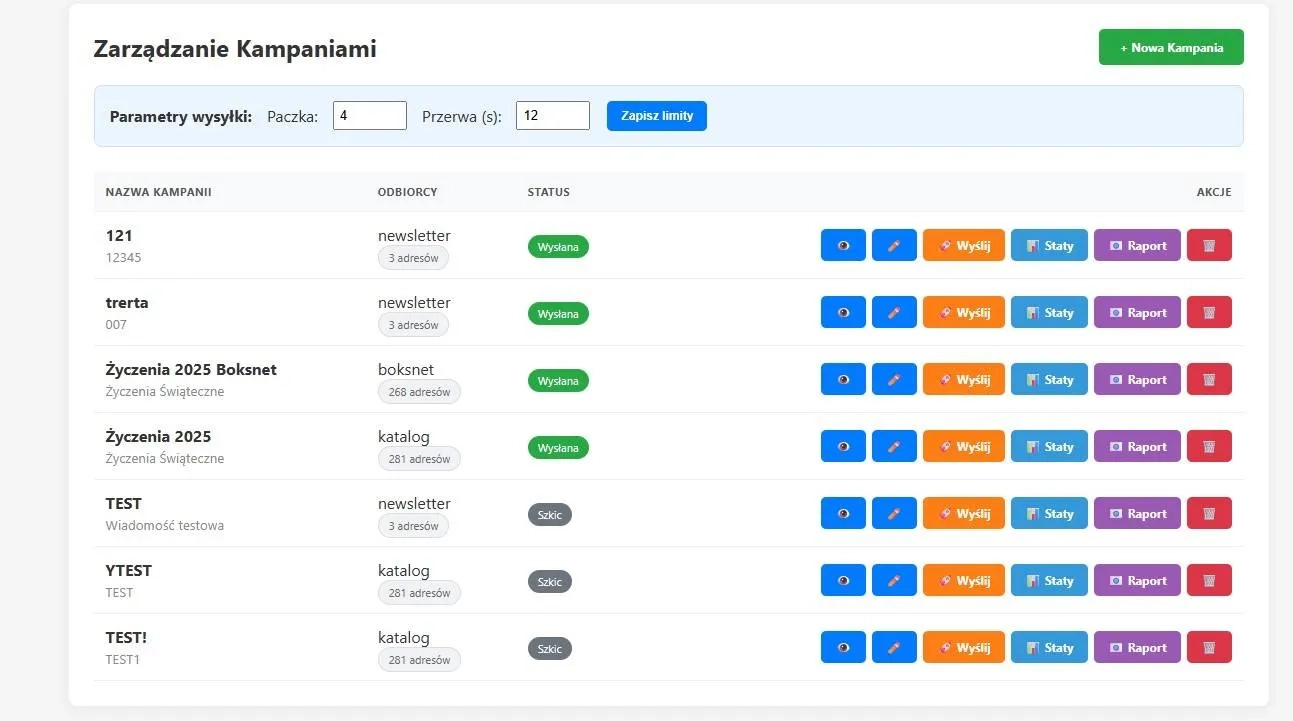The width and height of the screenshot is (1293, 721).
Task: Delete the Życzenia 2025 Boksnet campaign via trash icon
Action: pyautogui.click(x=1209, y=380)
